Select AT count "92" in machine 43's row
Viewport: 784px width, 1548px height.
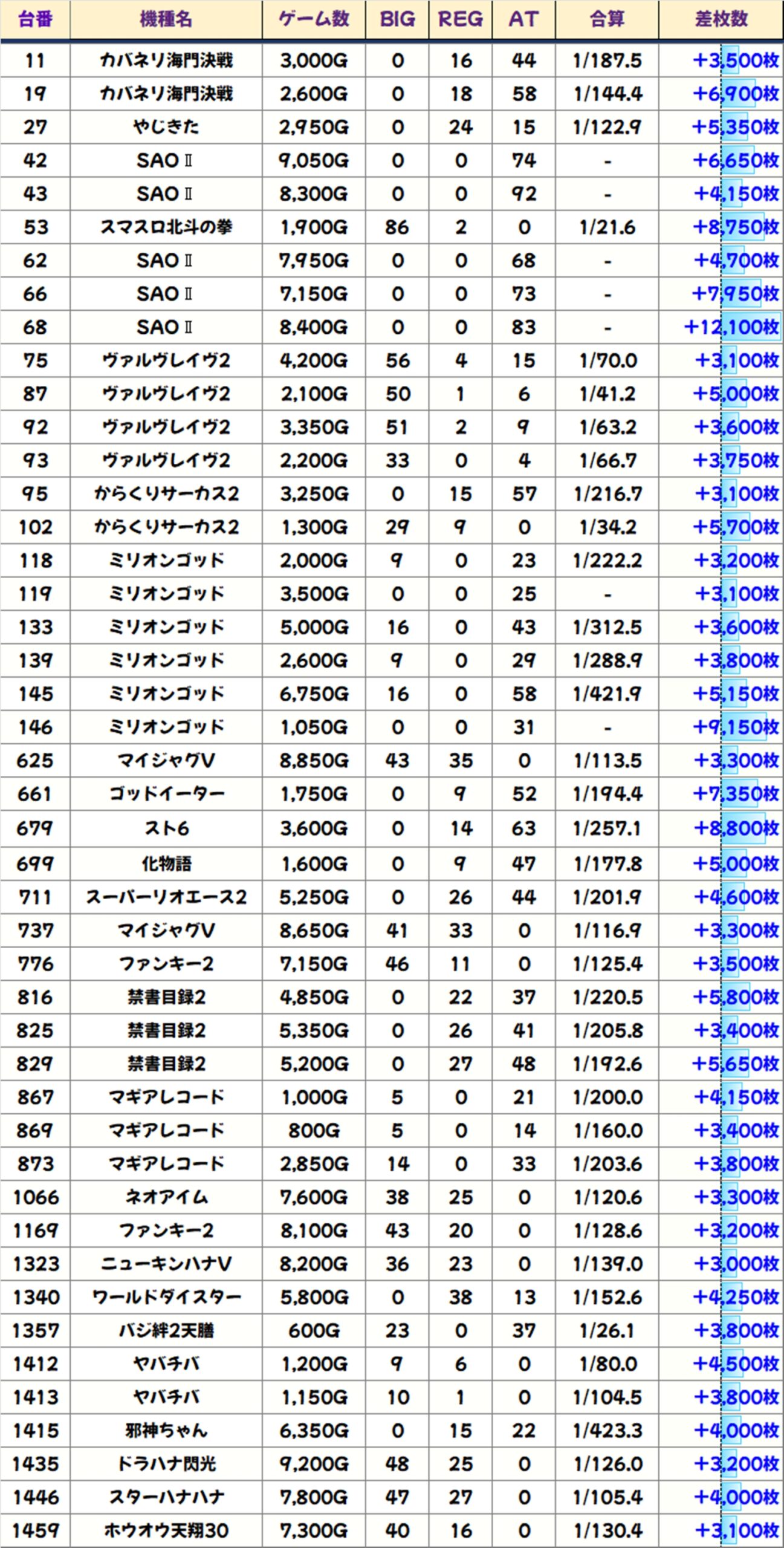523,193
